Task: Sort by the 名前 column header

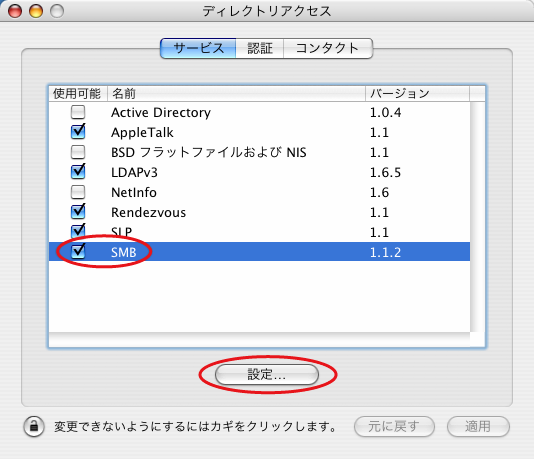Action: tap(236, 93)
